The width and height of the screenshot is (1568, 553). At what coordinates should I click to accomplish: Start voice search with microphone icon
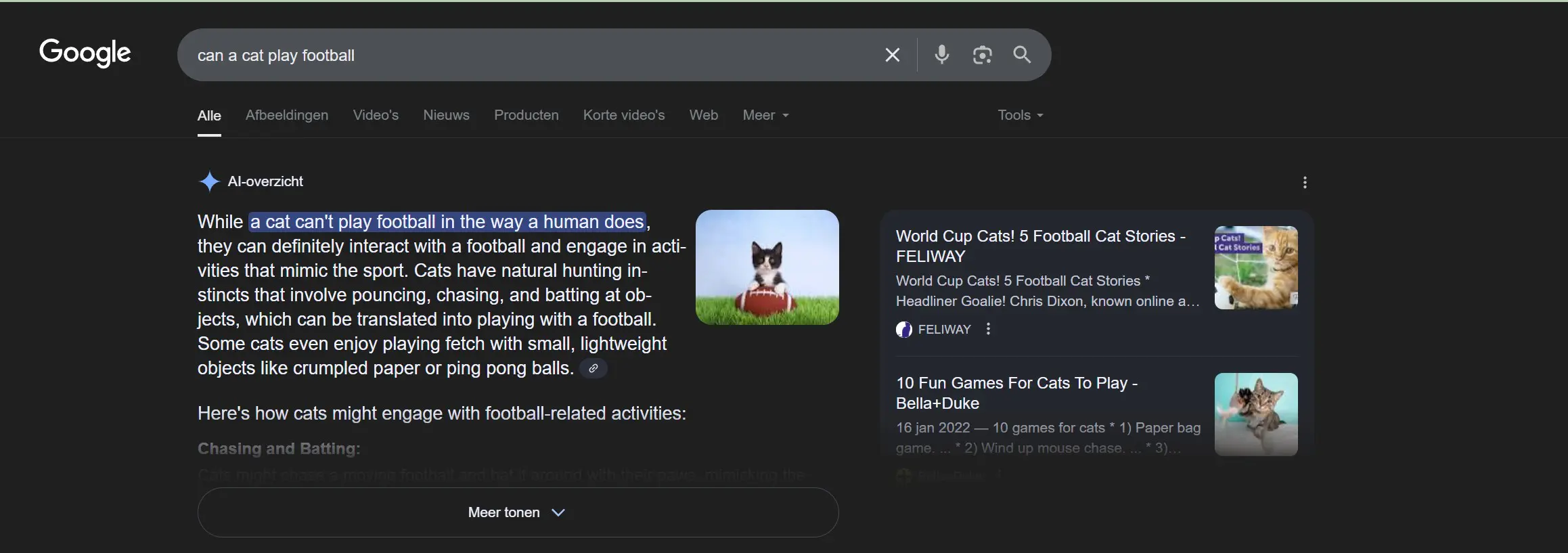coord(941,54)
